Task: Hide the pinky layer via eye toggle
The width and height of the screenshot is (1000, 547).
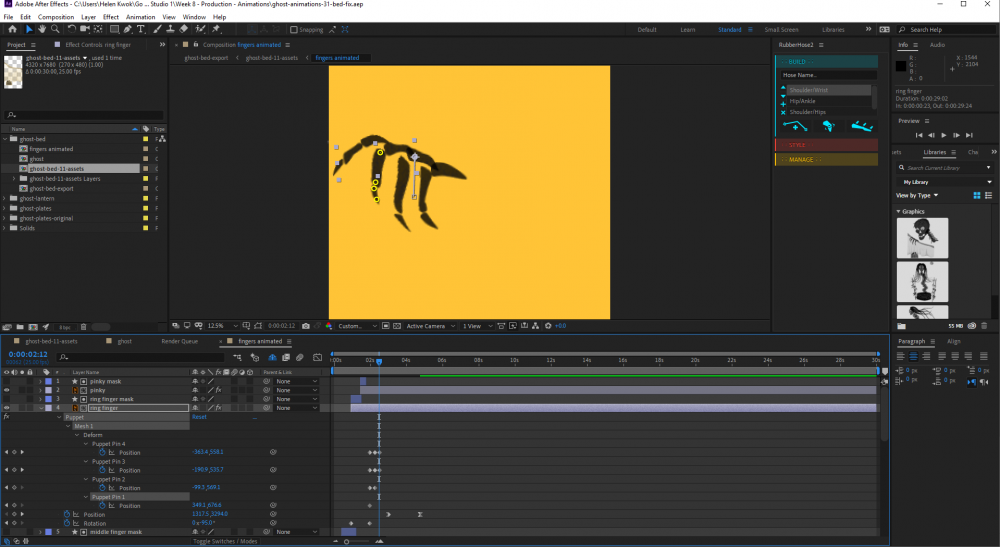Action: point(7,390)
